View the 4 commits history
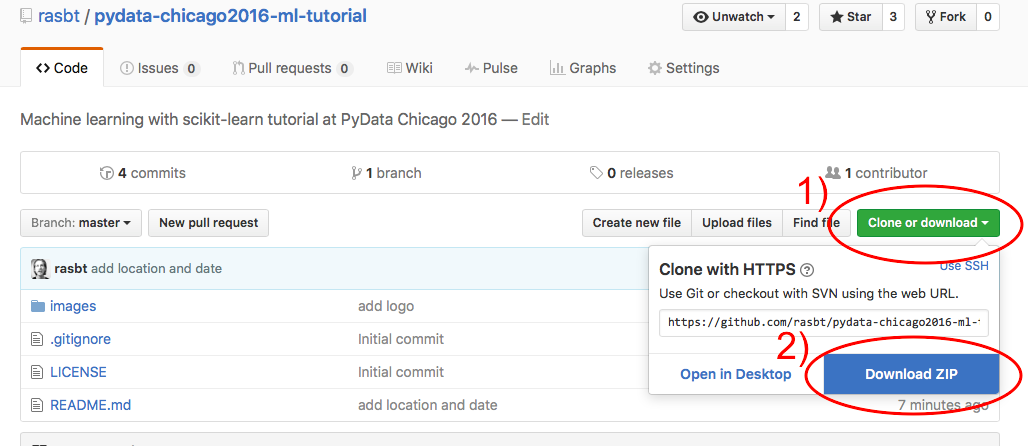Image resolution: width=1028 pixels, height=446 pixels. pyautogui.click(x=141, y=173)
